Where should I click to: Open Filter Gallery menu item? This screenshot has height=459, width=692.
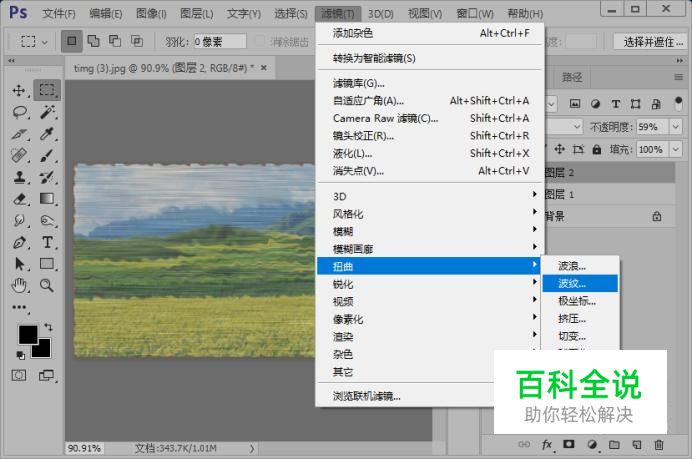point(430,83)
